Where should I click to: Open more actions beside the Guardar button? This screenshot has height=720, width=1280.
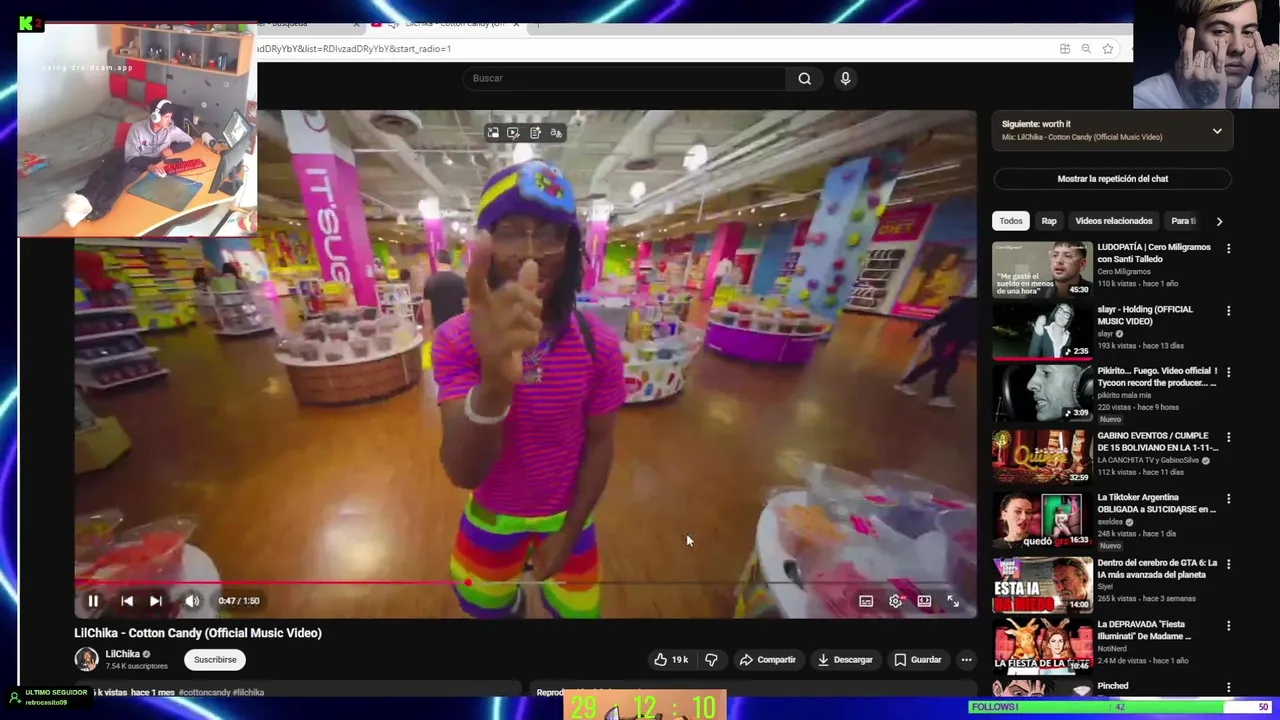pyautogui.click(x=966, y=660)
